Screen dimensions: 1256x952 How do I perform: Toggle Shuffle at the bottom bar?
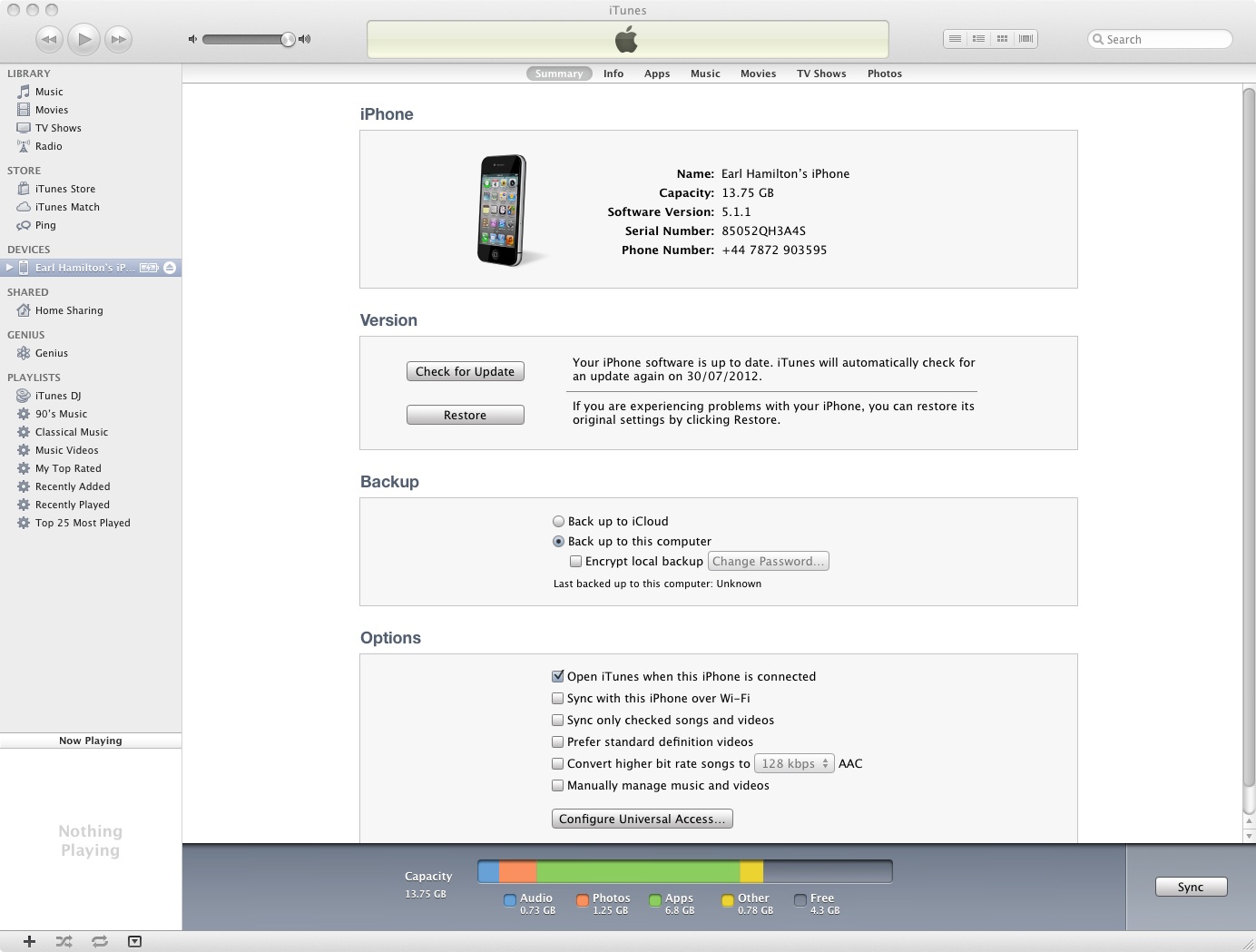[64, 941]
